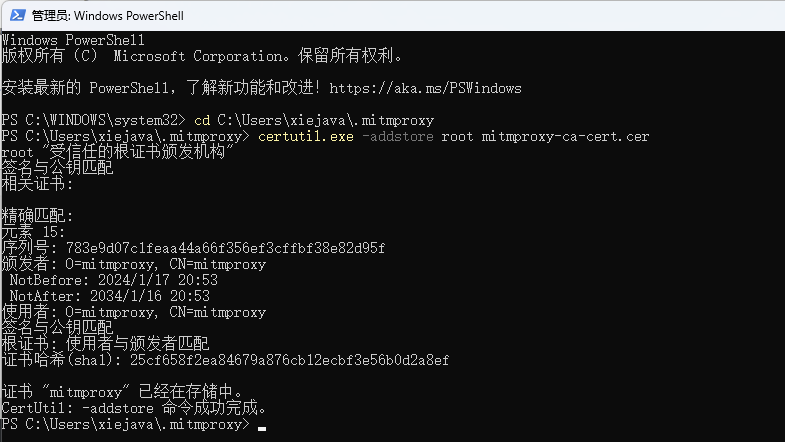The width and height of the screenshot is (785, 442).
Task: Click the '证书 "mitmproxy" 已经在存储中' message
Action: click(x=123, y=392)
